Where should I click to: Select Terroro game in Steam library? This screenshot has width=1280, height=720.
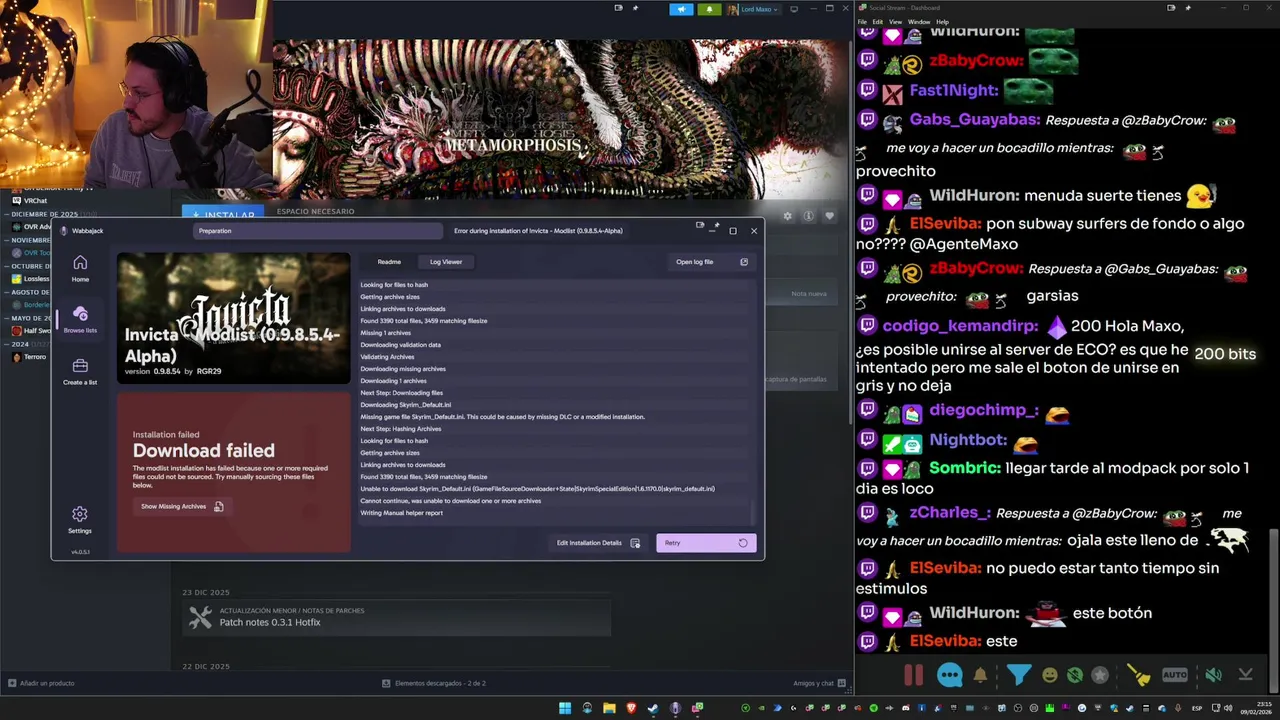tap(35, 357)
